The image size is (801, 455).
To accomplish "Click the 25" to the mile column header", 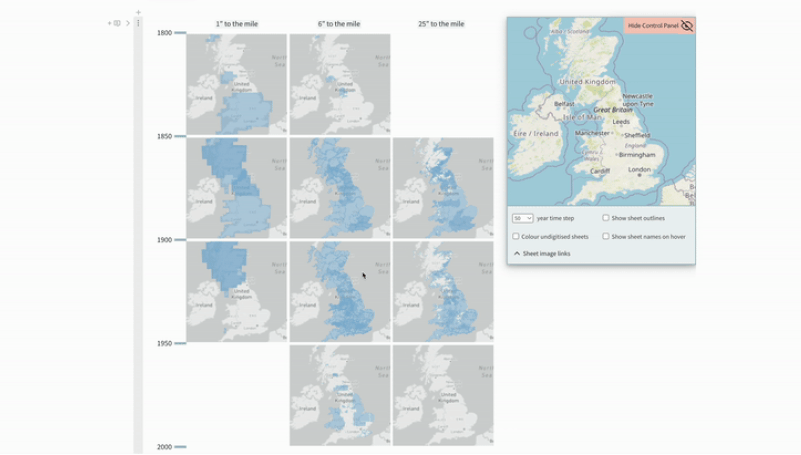I will [442, 24].
